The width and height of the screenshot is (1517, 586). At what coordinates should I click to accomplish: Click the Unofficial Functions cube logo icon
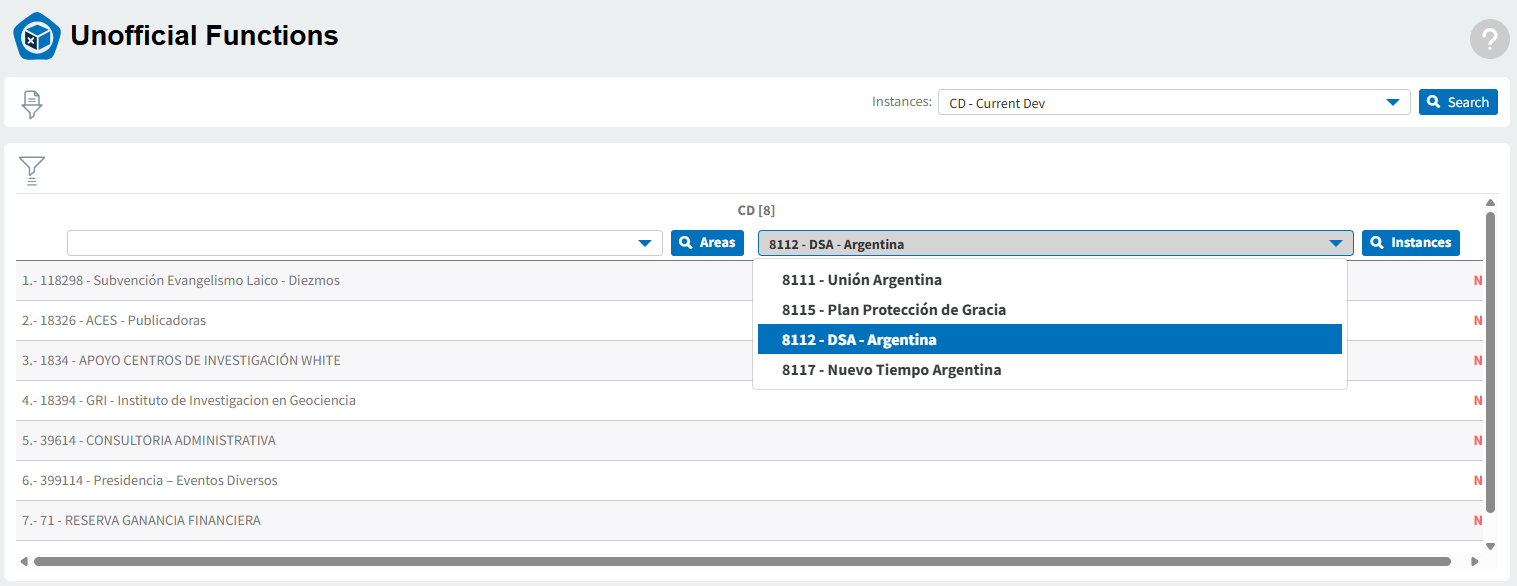point(37,37)
